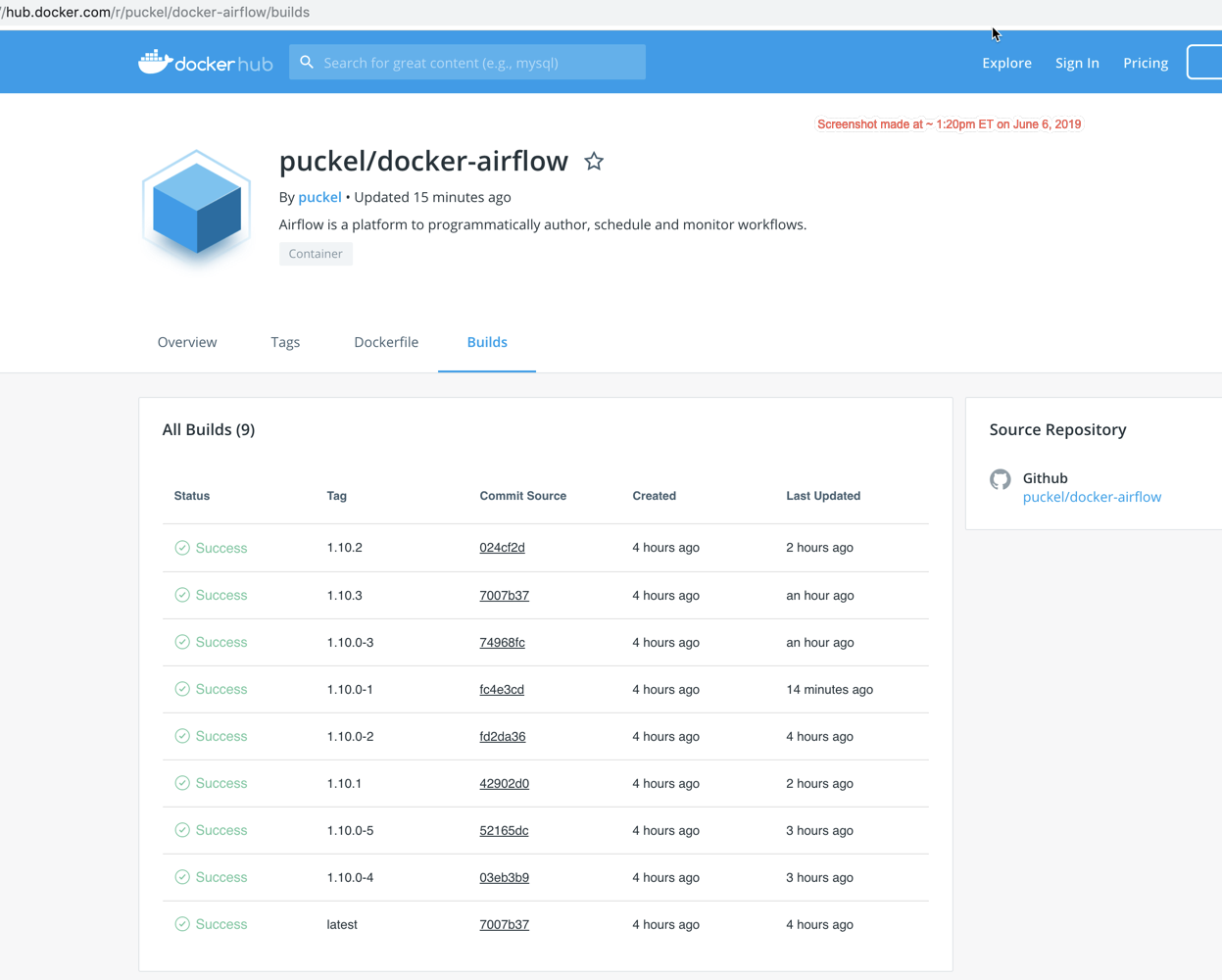
Task: Open the puckel author profile link
Action: [x=319, y=197]
